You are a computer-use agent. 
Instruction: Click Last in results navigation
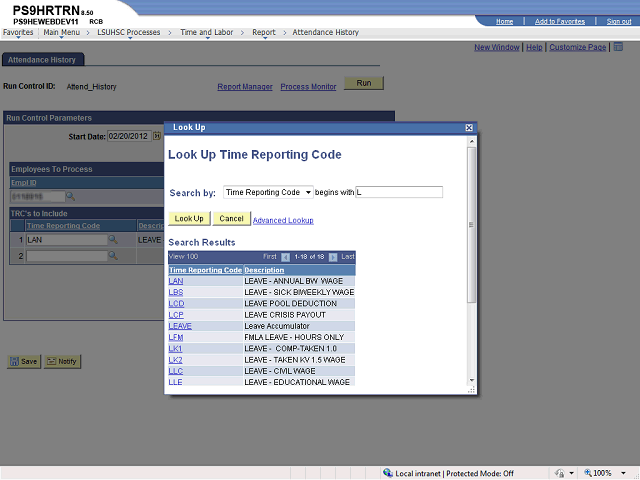(348, 257)
